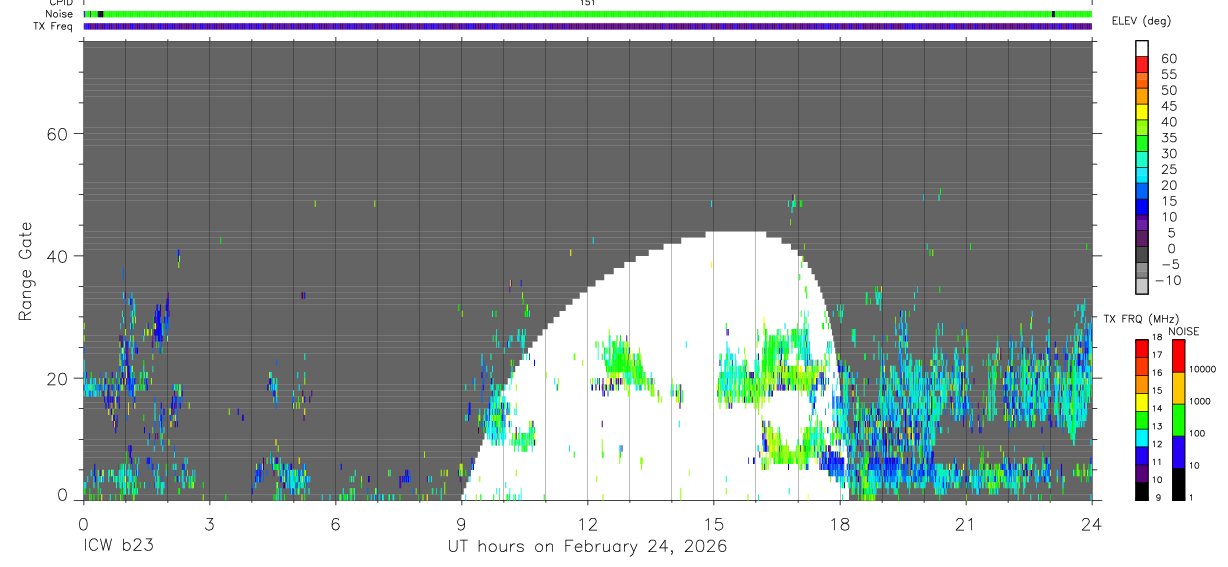Click the CPID value '151'
The image size is (1228, 567).
pos(588,4)
